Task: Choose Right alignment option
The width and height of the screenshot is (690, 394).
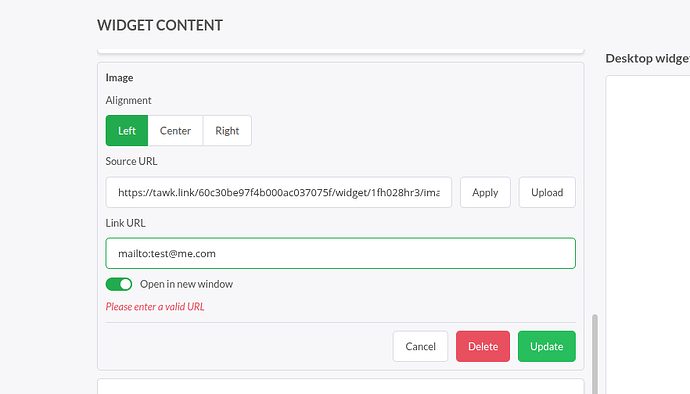Action: tap(227, 131)
